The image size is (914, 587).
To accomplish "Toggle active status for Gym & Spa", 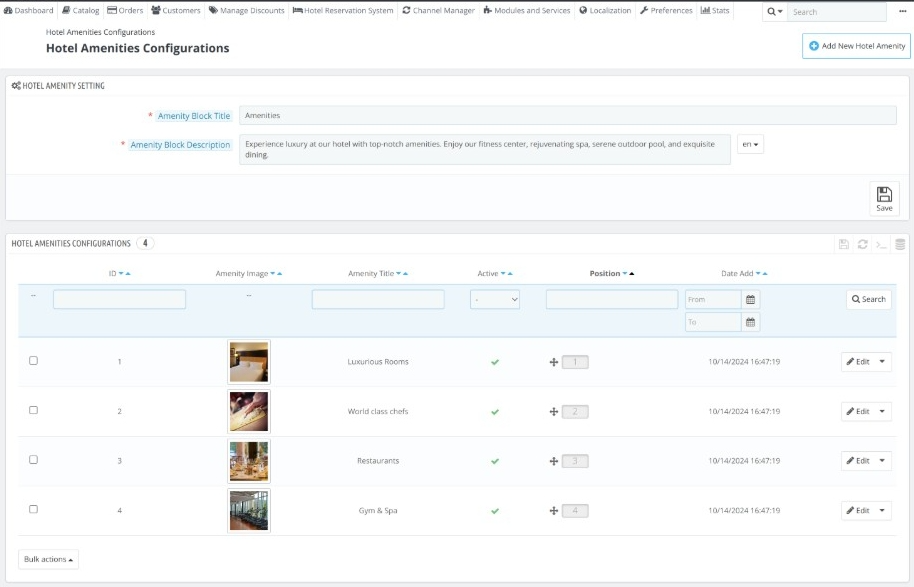I will pyautogui.click(x=495, y=511).
